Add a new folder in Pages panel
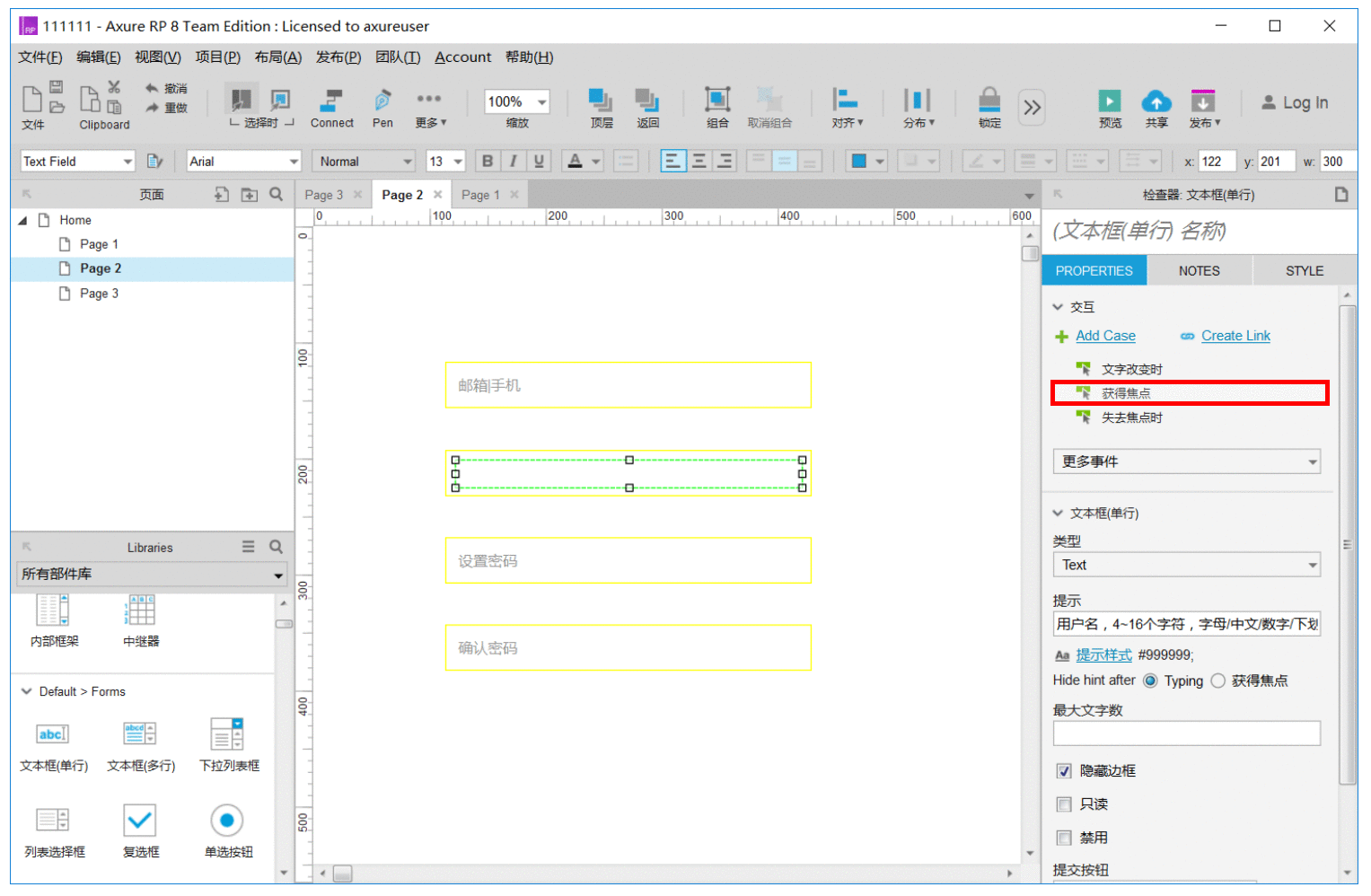This screenshot has width=1371, height=896. (x=250, y=194)
